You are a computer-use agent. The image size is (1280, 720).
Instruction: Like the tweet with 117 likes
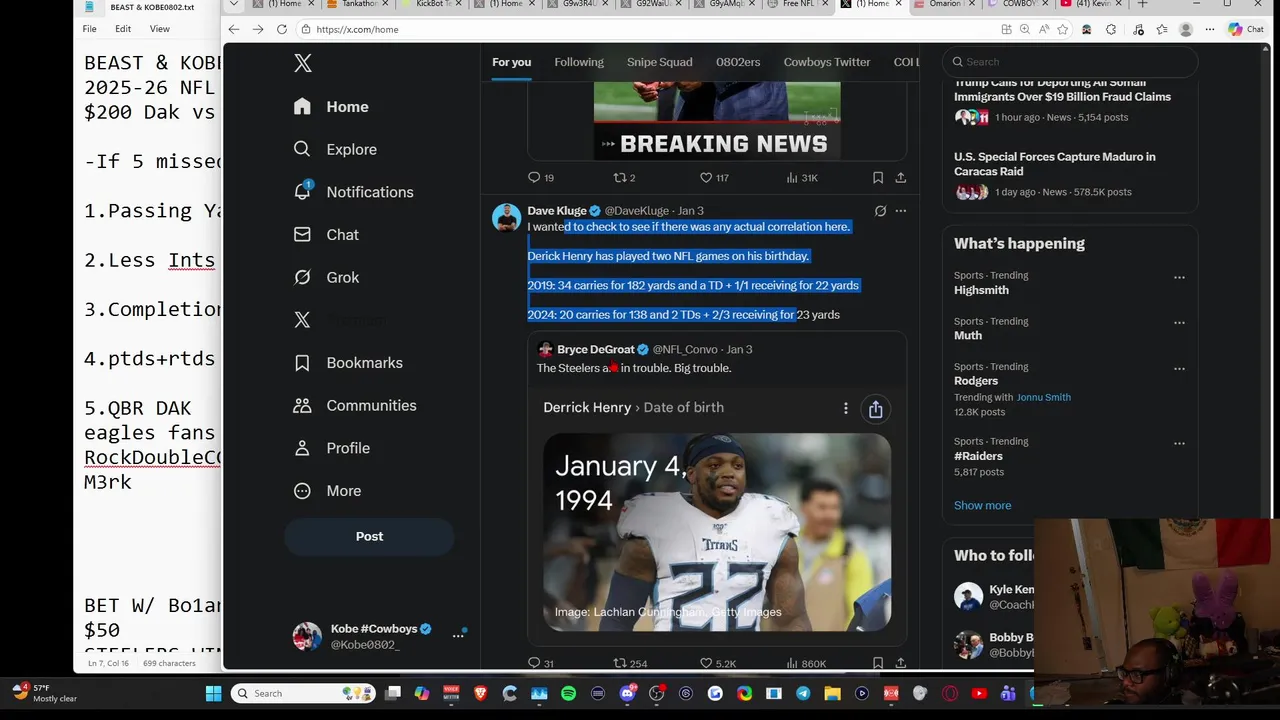[714, 177]
